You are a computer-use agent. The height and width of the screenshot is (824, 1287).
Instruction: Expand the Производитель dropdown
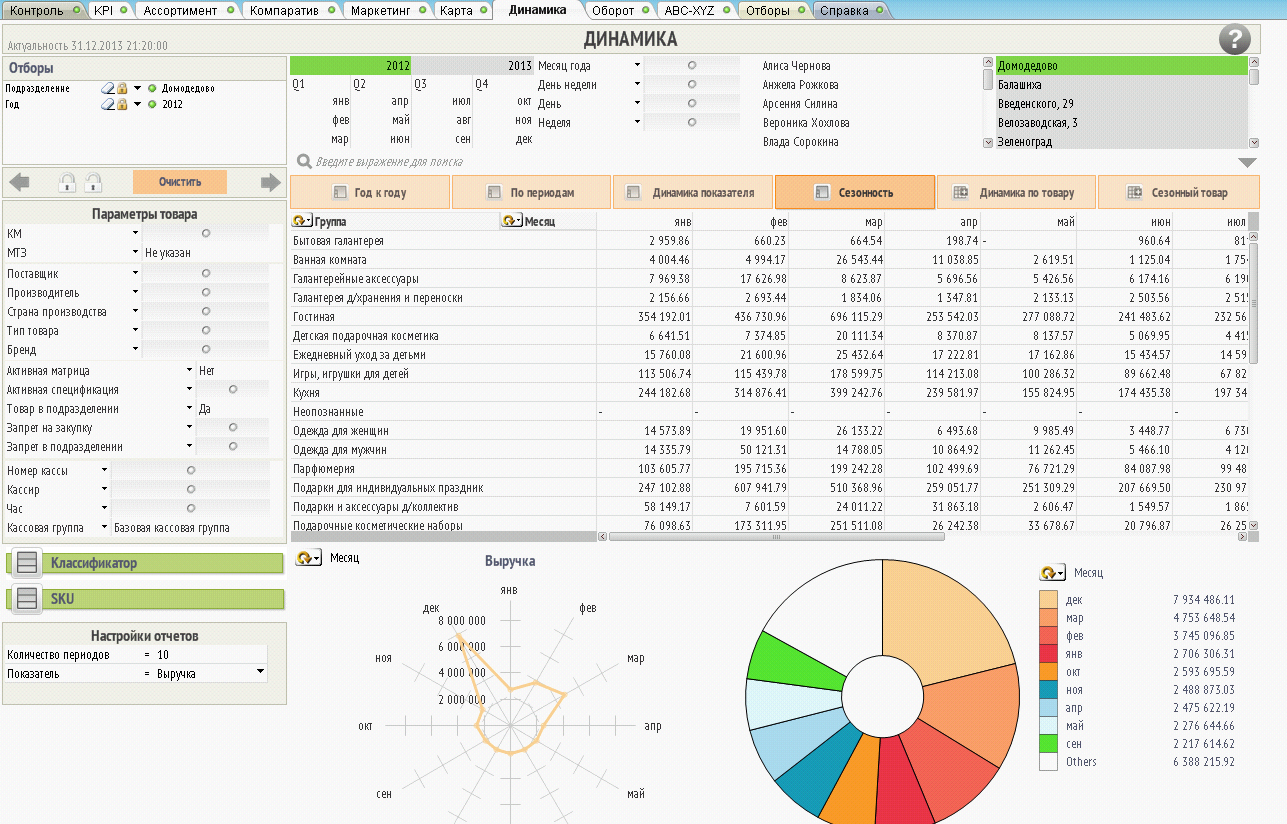[135, 292]
